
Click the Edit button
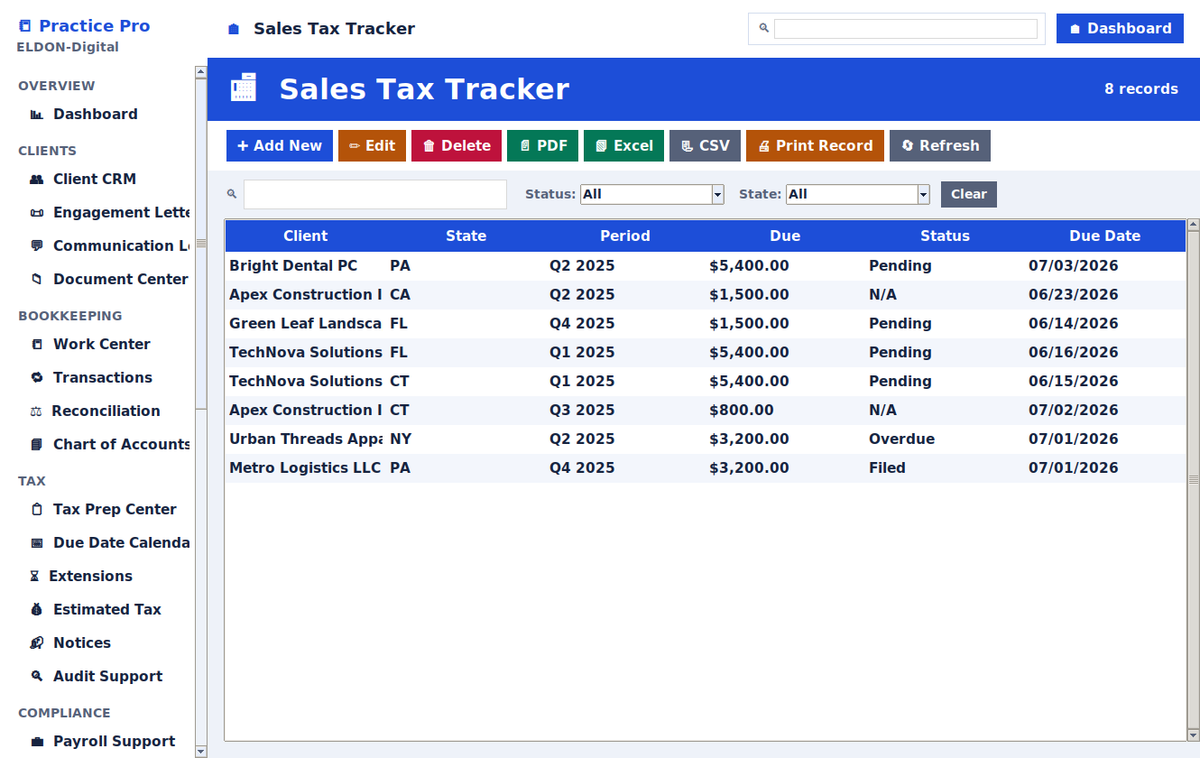(x=372, y=146)
